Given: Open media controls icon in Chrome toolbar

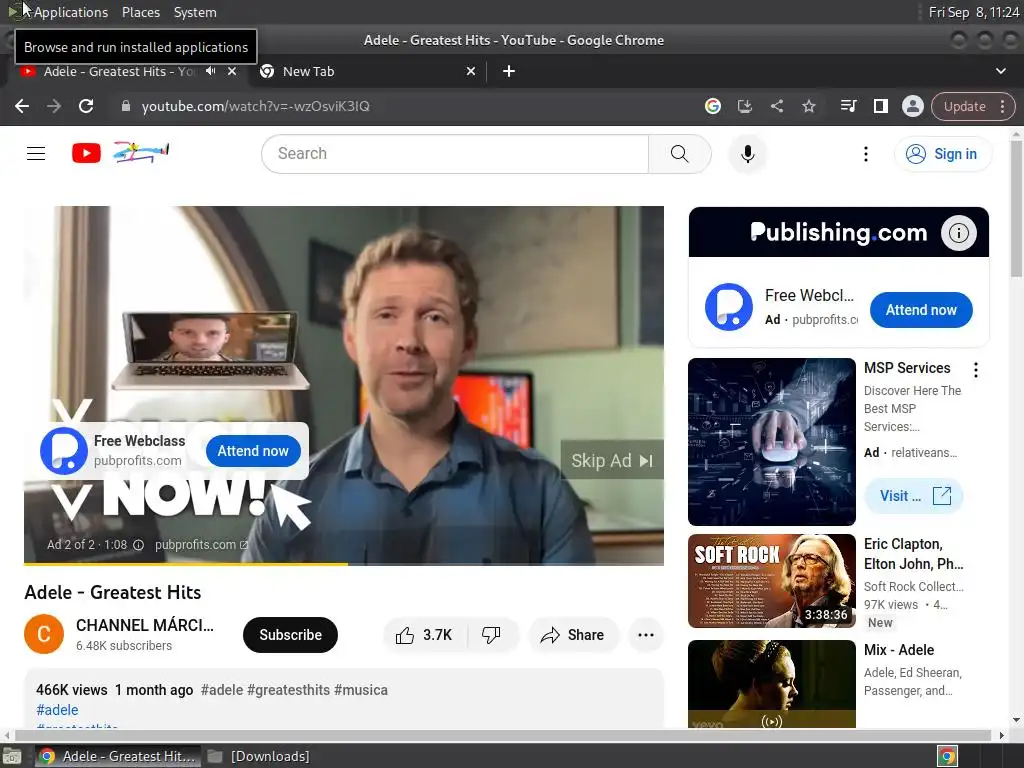Looking at the screenshot, I should click(x=848, y=106).
